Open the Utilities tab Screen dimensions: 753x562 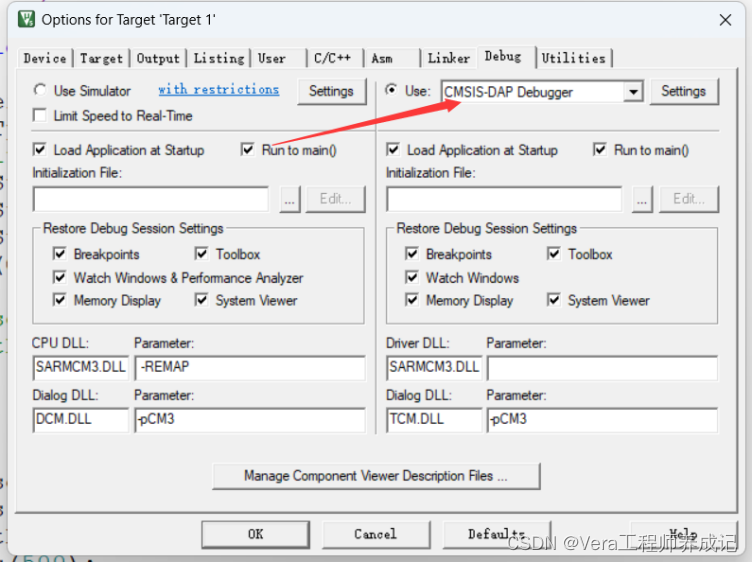click(573, 58)
